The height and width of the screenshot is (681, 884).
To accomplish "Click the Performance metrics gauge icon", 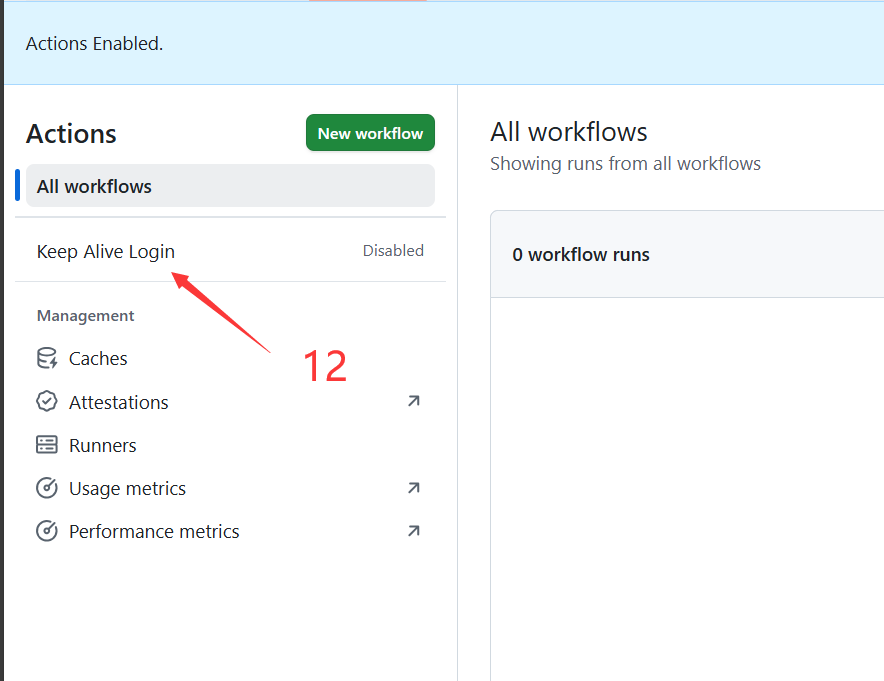I will pos(47,531).
